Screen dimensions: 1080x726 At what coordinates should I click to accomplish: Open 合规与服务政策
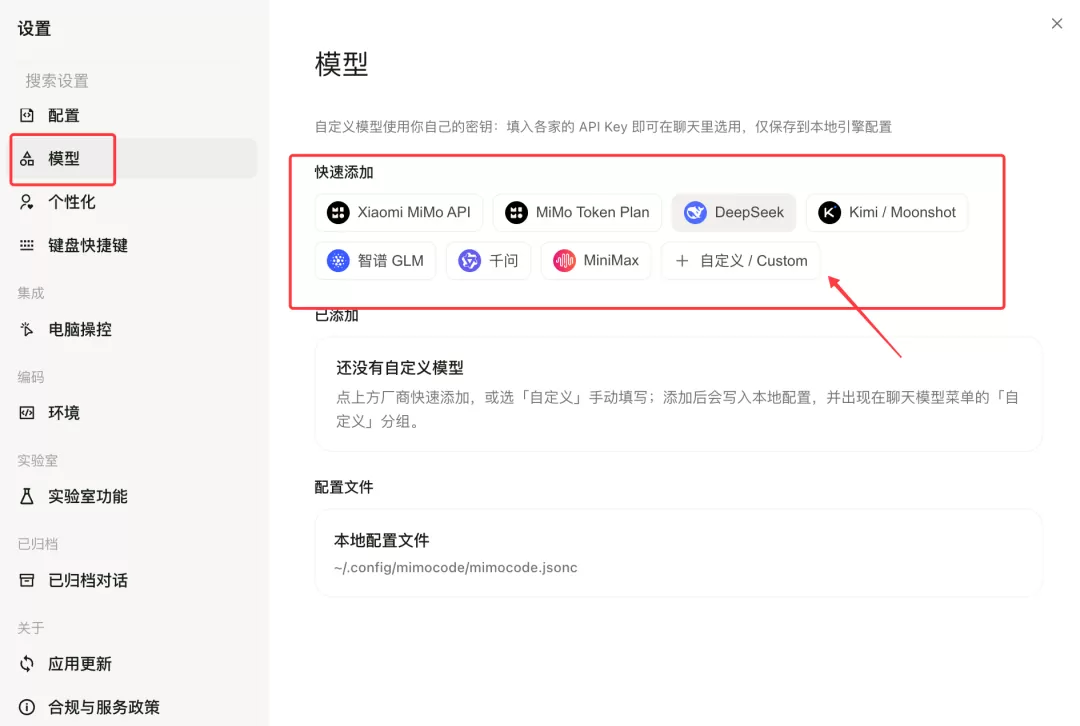[134, 707]
